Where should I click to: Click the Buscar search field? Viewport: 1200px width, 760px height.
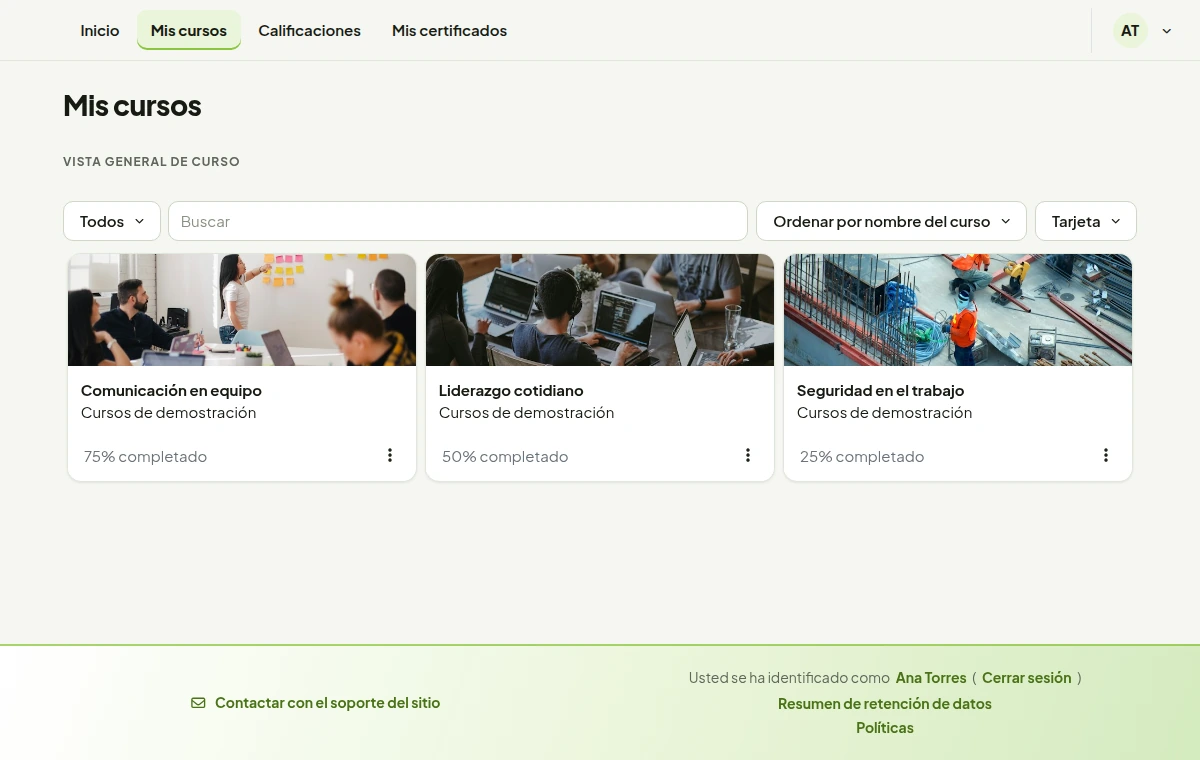(458, 221)
